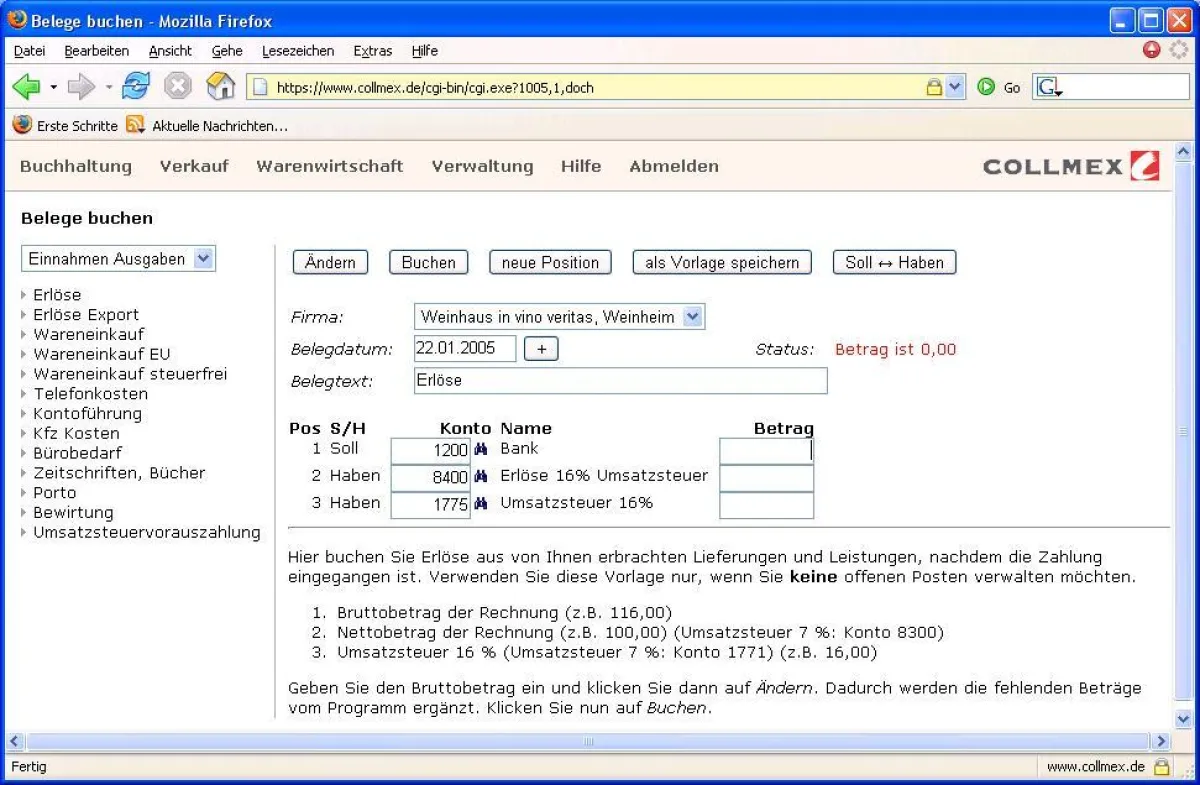
Task: Click the vertical scrollbar down arrow
Action: coord(1182,718)
